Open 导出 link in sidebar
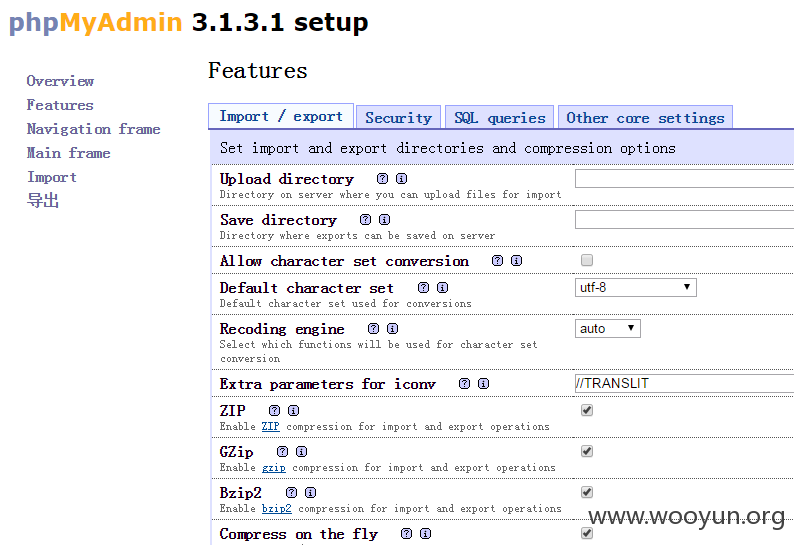Image resolution: width=794 pixels, height=545 pixels. (43, 201)
